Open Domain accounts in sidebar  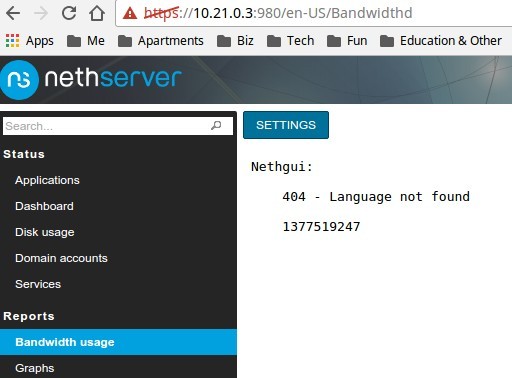point(61,258)
